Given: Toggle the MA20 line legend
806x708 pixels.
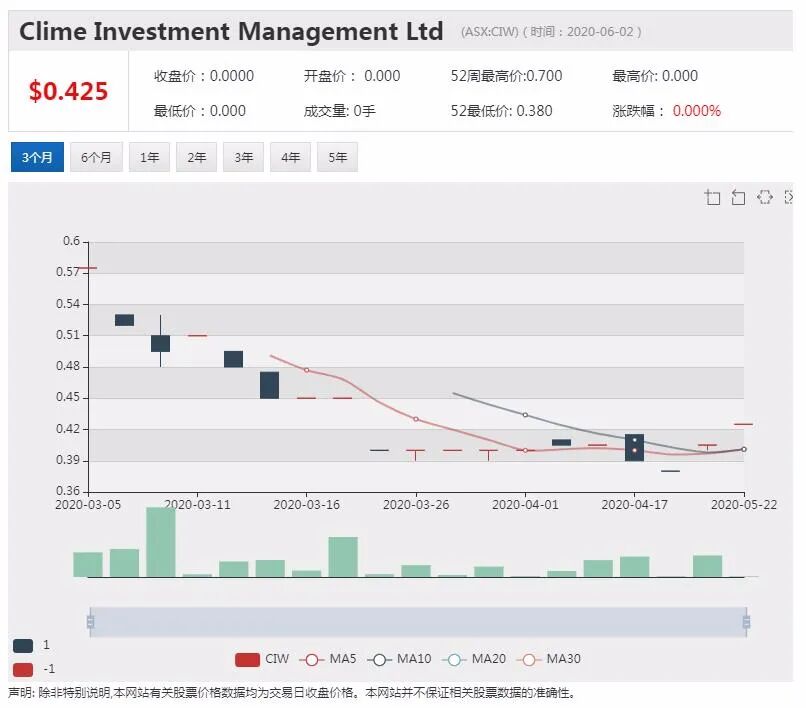Looking at the screenshot, I should click(474, 659).
